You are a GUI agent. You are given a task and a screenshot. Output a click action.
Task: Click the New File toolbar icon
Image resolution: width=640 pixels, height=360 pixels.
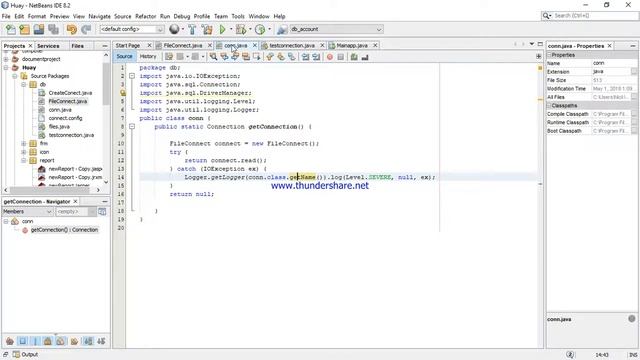pos(11,29)
